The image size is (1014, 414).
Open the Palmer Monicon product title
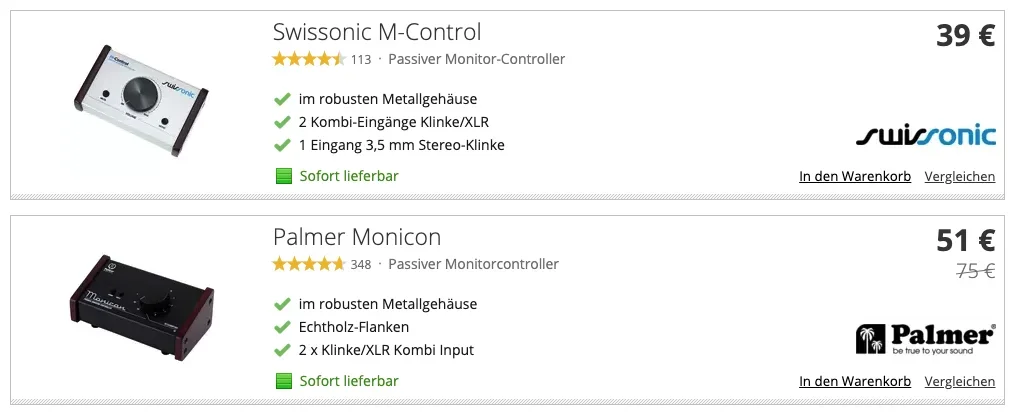click(357, 237)
